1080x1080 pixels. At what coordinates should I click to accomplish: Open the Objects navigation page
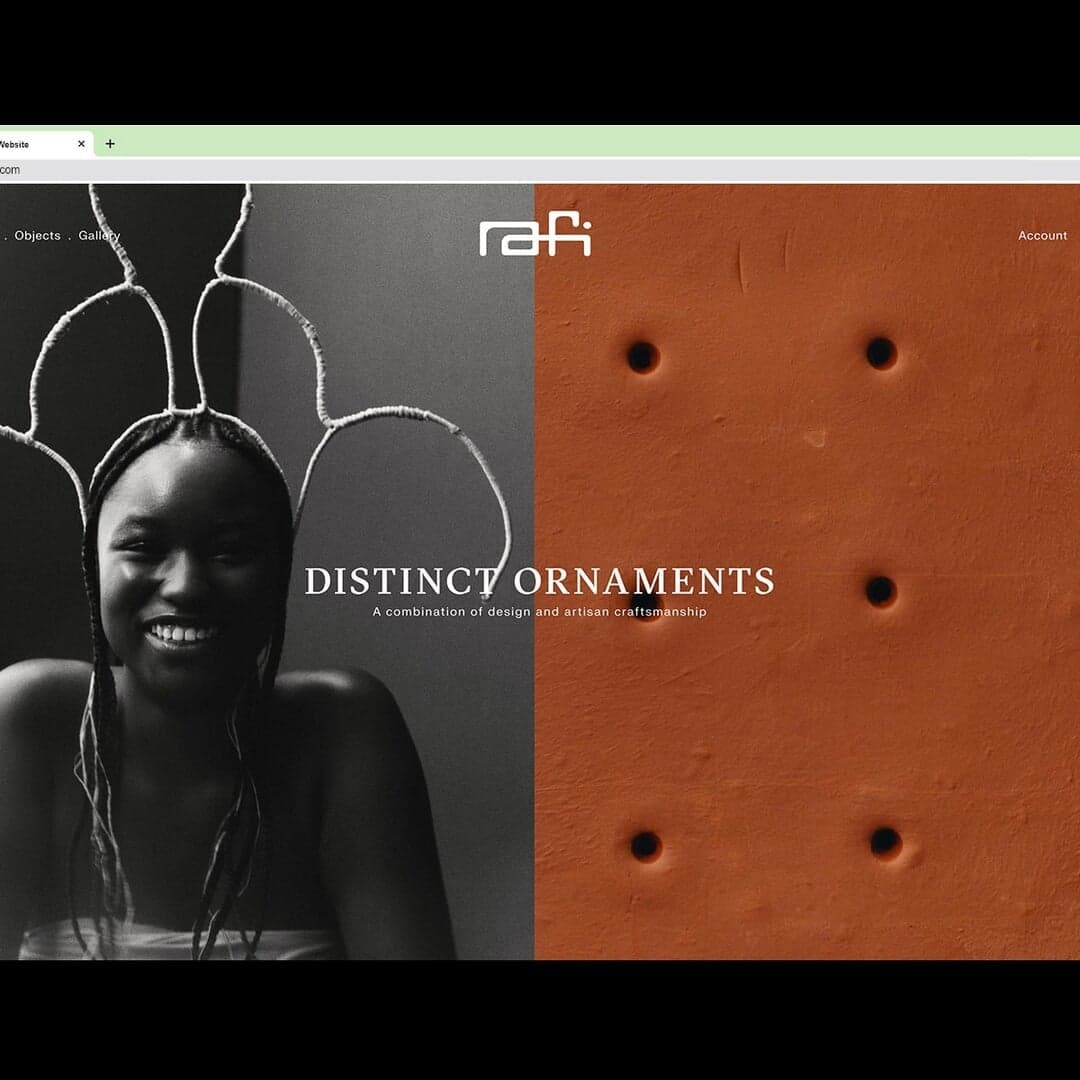pos(37,236)
